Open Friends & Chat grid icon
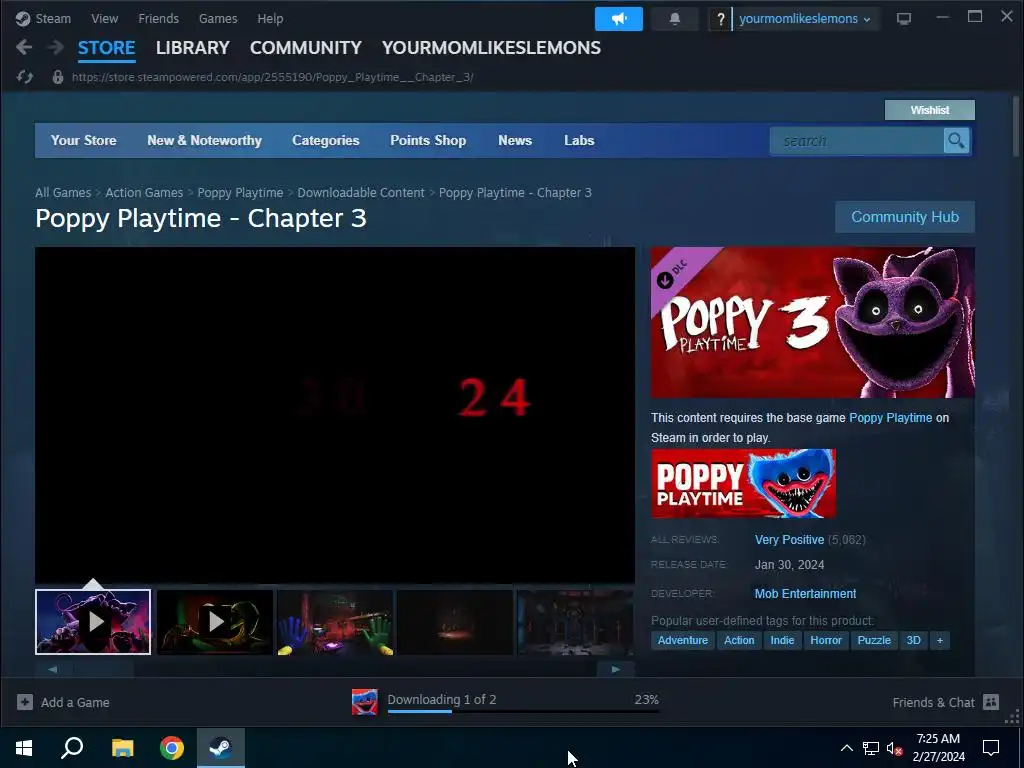Image resolution: width=1024 pixels, height=768 pixels. point(991,702)
